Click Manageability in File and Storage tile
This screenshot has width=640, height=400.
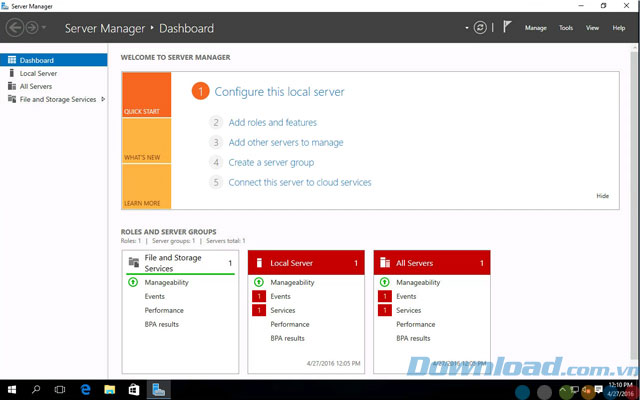(x=166, y=282)
